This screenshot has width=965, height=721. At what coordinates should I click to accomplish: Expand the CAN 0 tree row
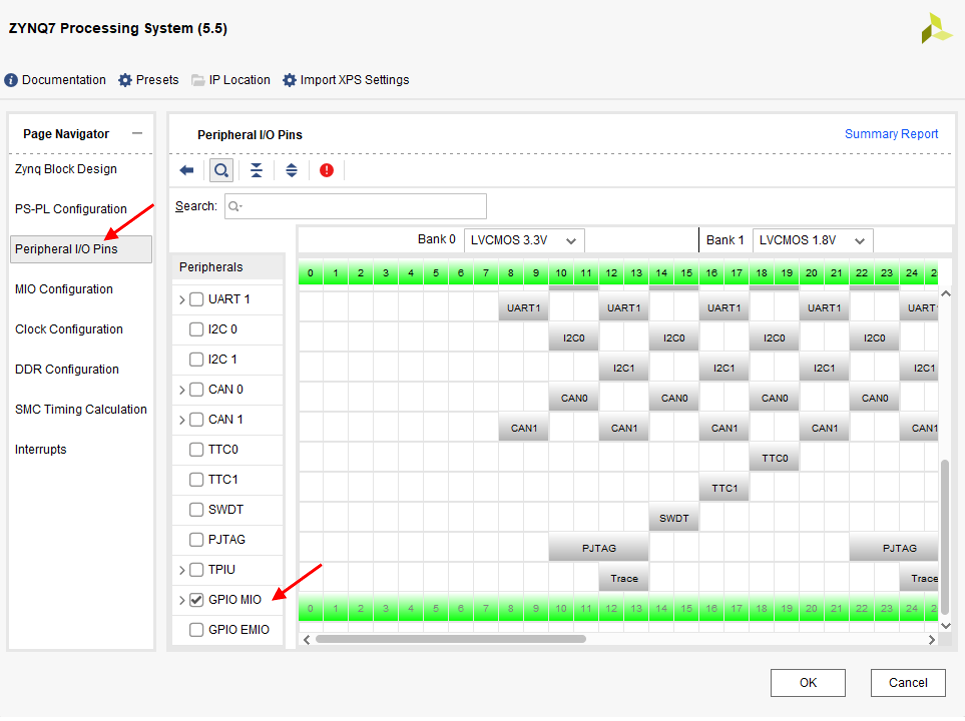[x=182, y=390]
